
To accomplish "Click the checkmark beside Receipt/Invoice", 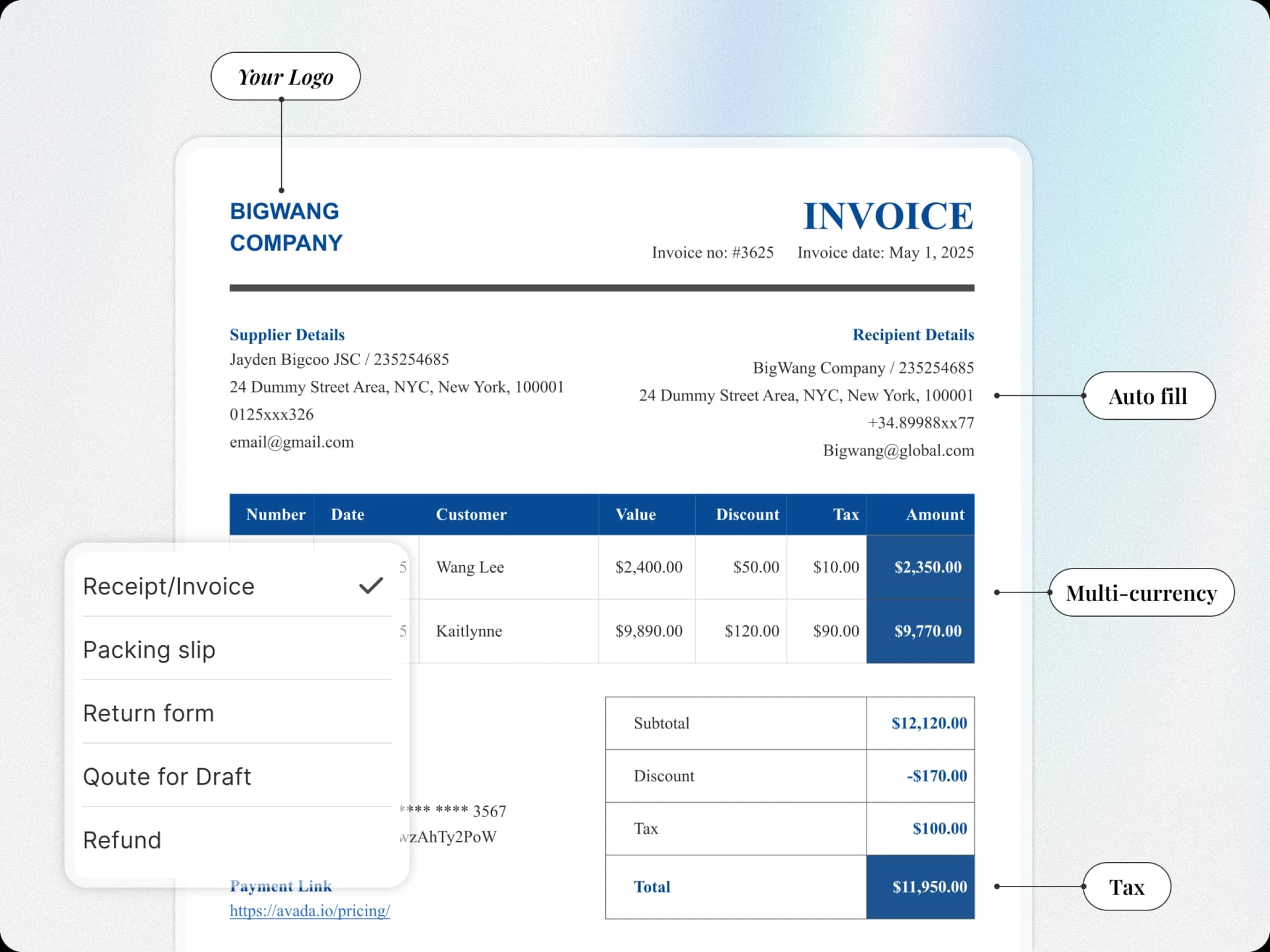I will [x=371, y=586].
